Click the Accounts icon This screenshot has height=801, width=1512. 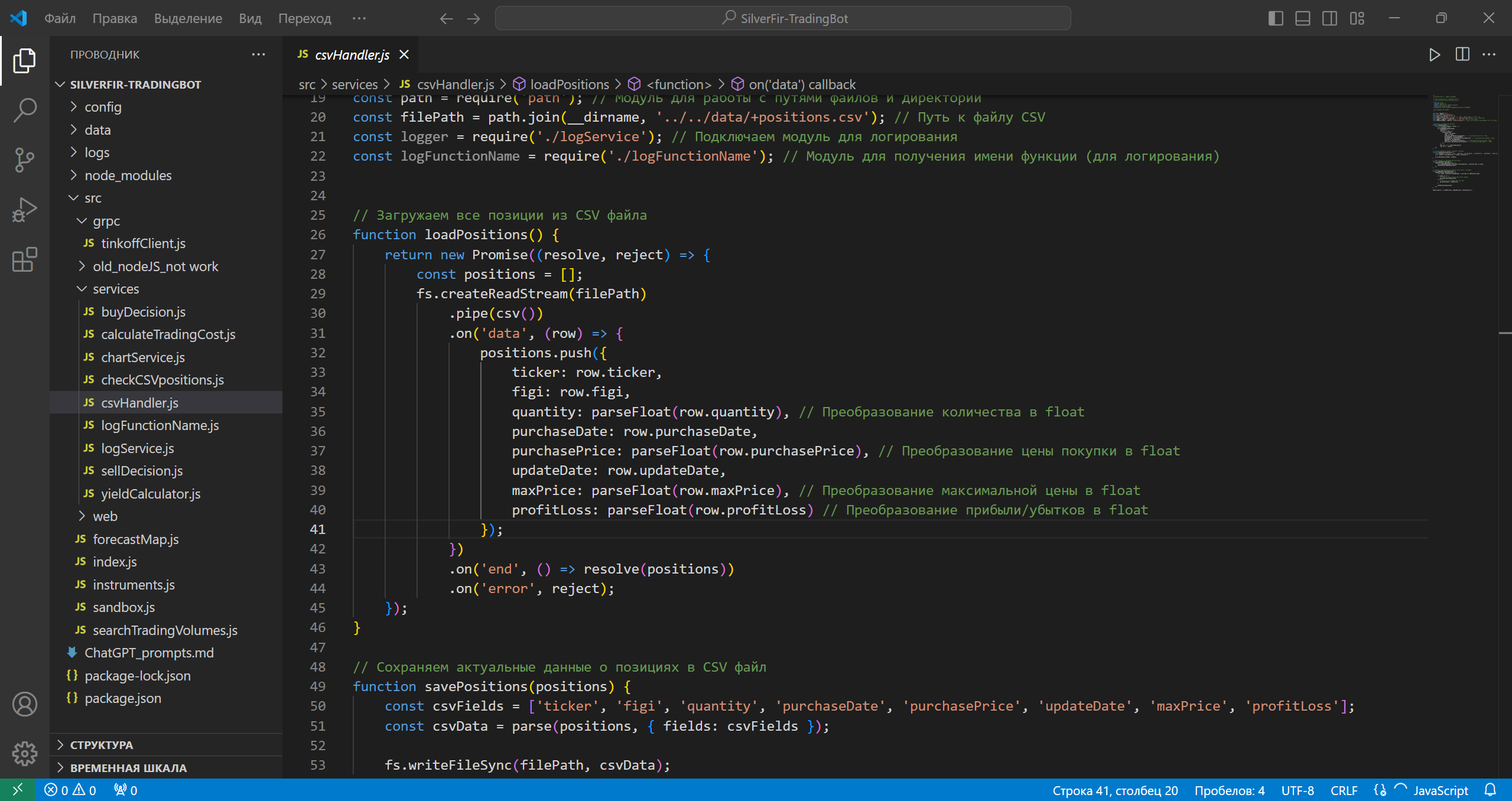pyautogui.click(x=24, y=704)
